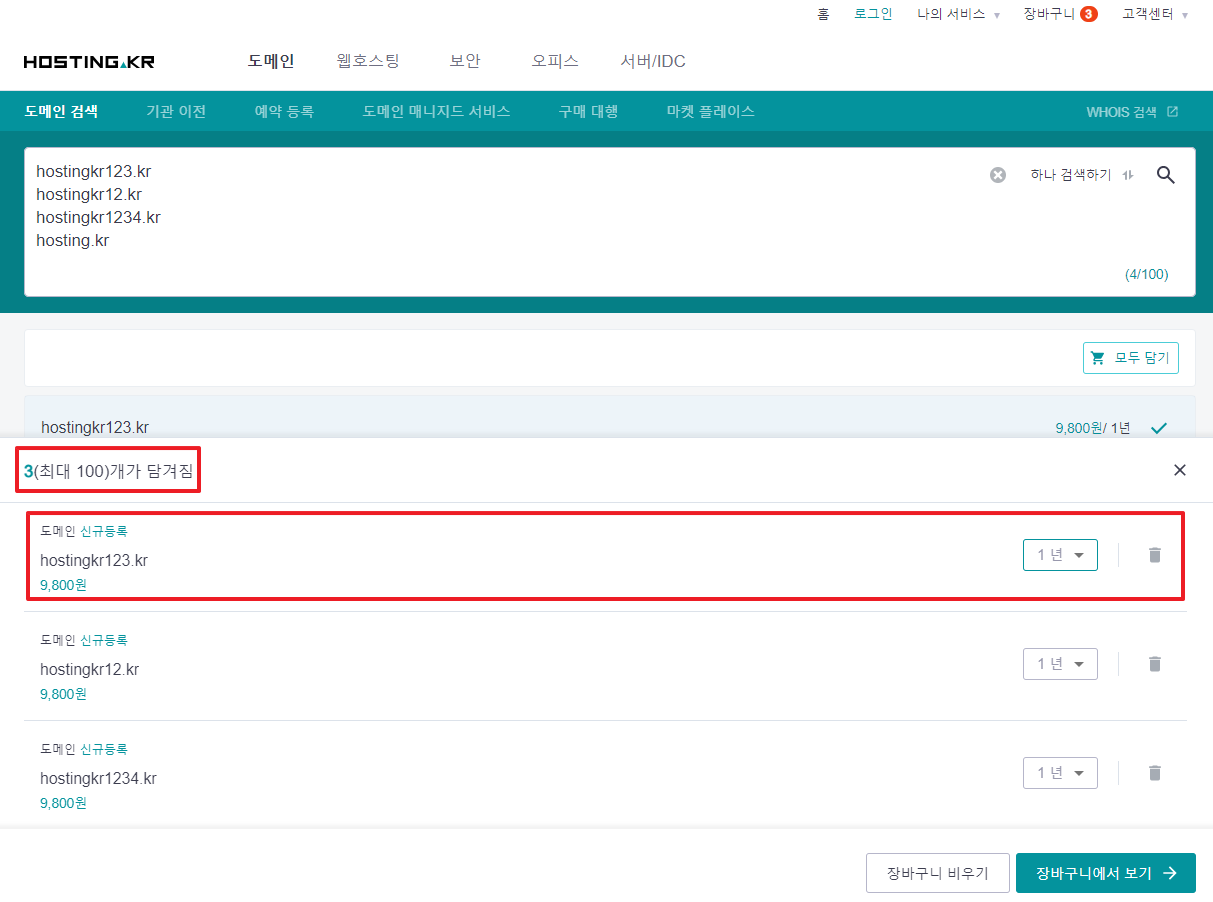Click the magnifier search icon
1213x902 pixels.
click(1165, 175)
